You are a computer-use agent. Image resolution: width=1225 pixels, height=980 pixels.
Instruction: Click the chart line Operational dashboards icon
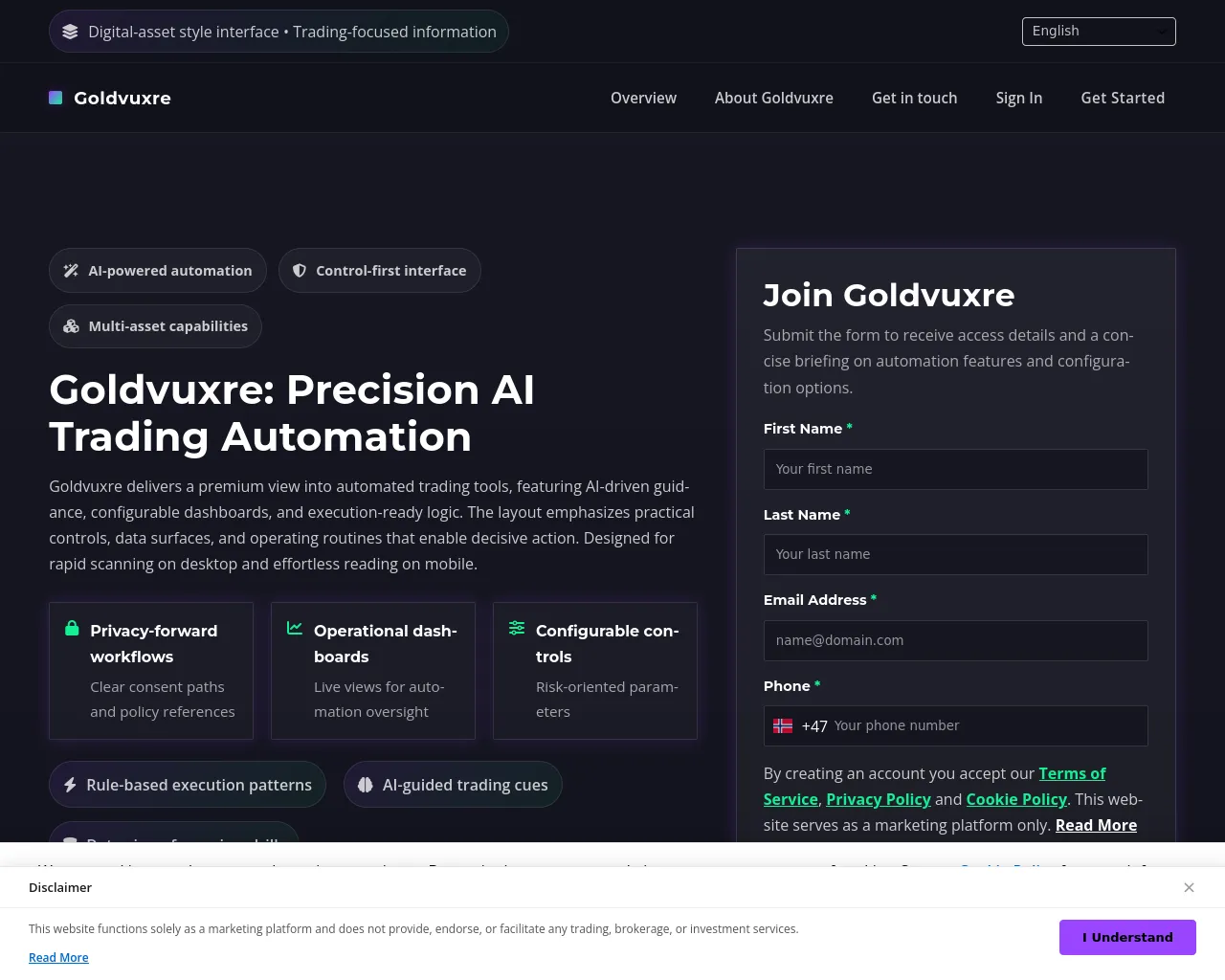295,628
